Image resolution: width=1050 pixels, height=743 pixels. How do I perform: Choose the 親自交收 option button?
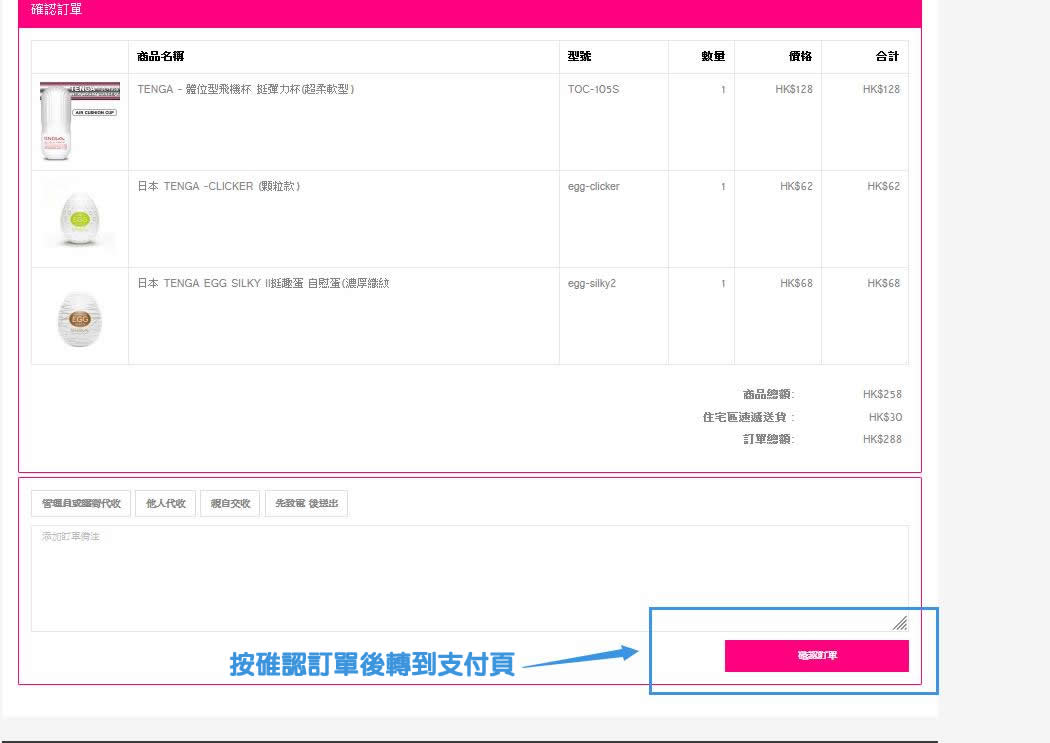230,503
